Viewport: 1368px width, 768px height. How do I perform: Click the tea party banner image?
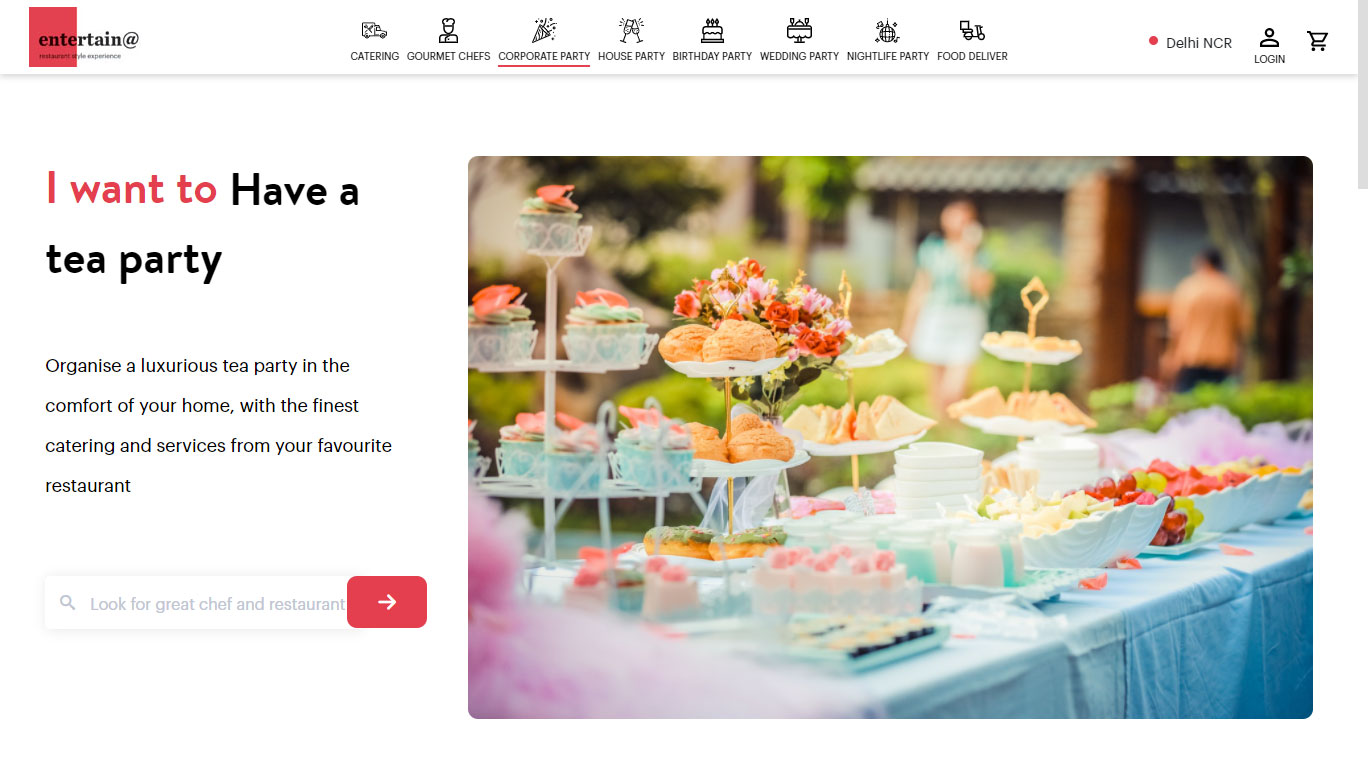pos(890,437)
